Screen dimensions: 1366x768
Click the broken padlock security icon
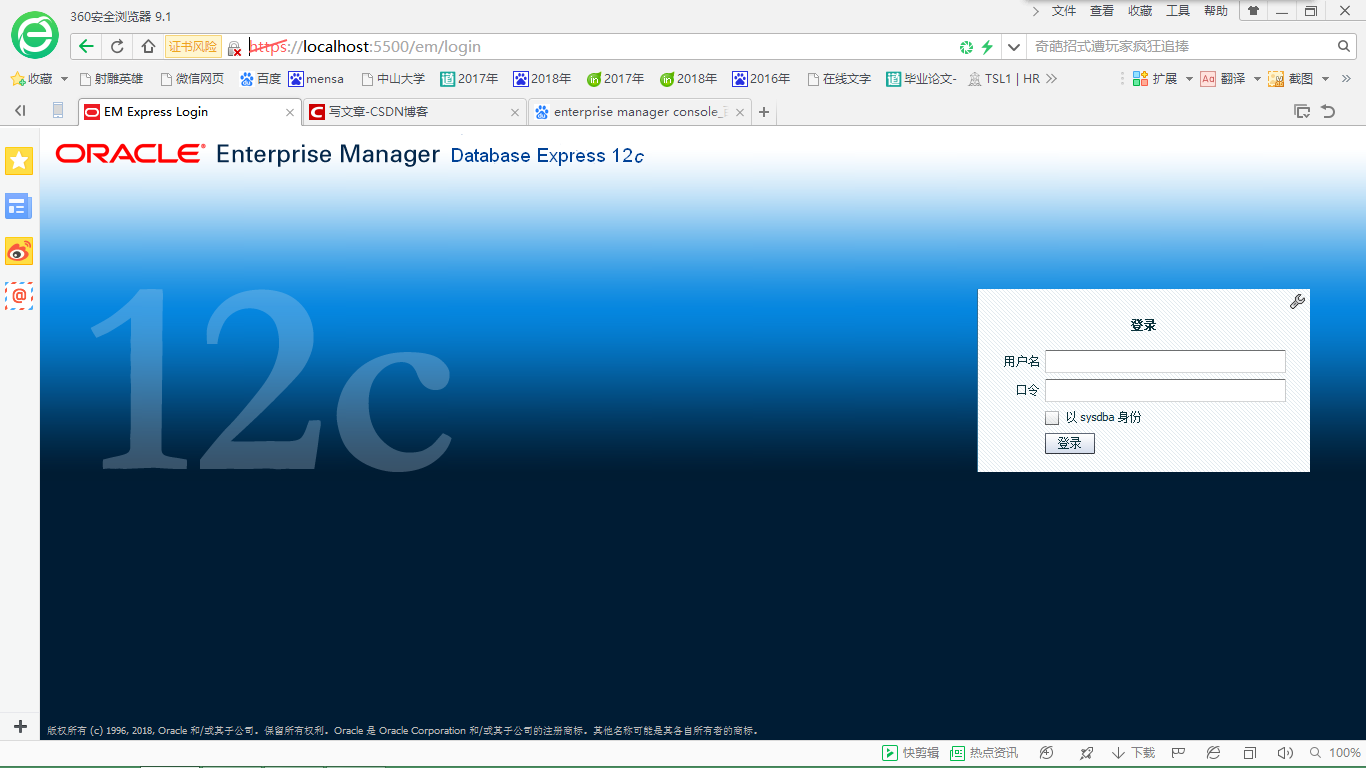[x=235, y=48]
